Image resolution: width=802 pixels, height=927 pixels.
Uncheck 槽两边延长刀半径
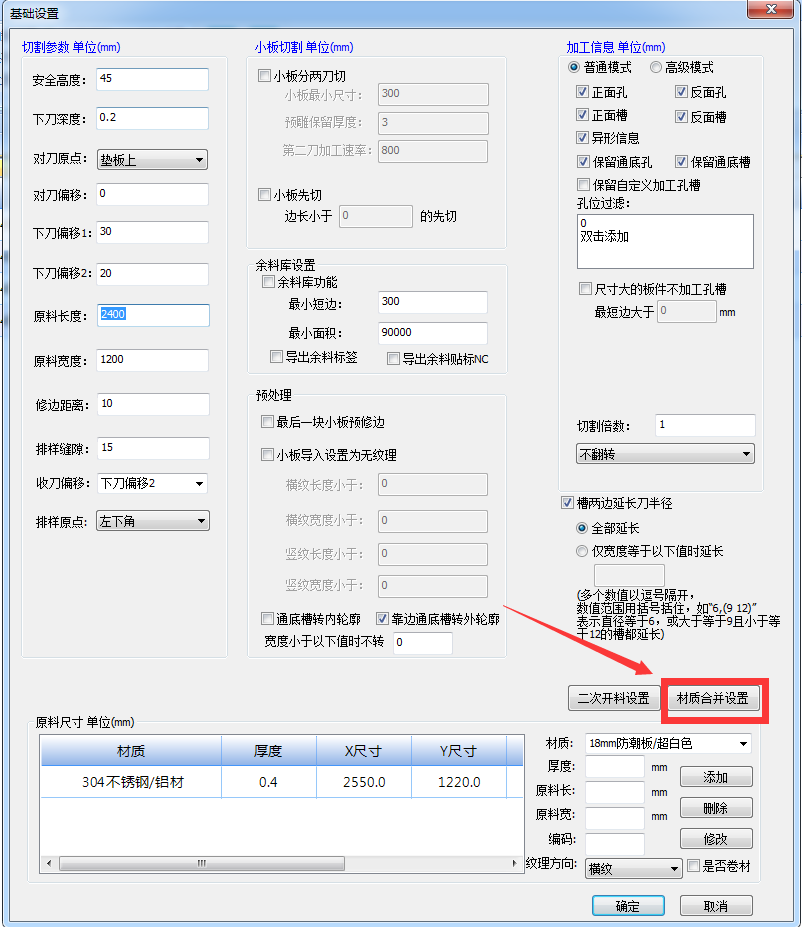[x=567, y=503]
